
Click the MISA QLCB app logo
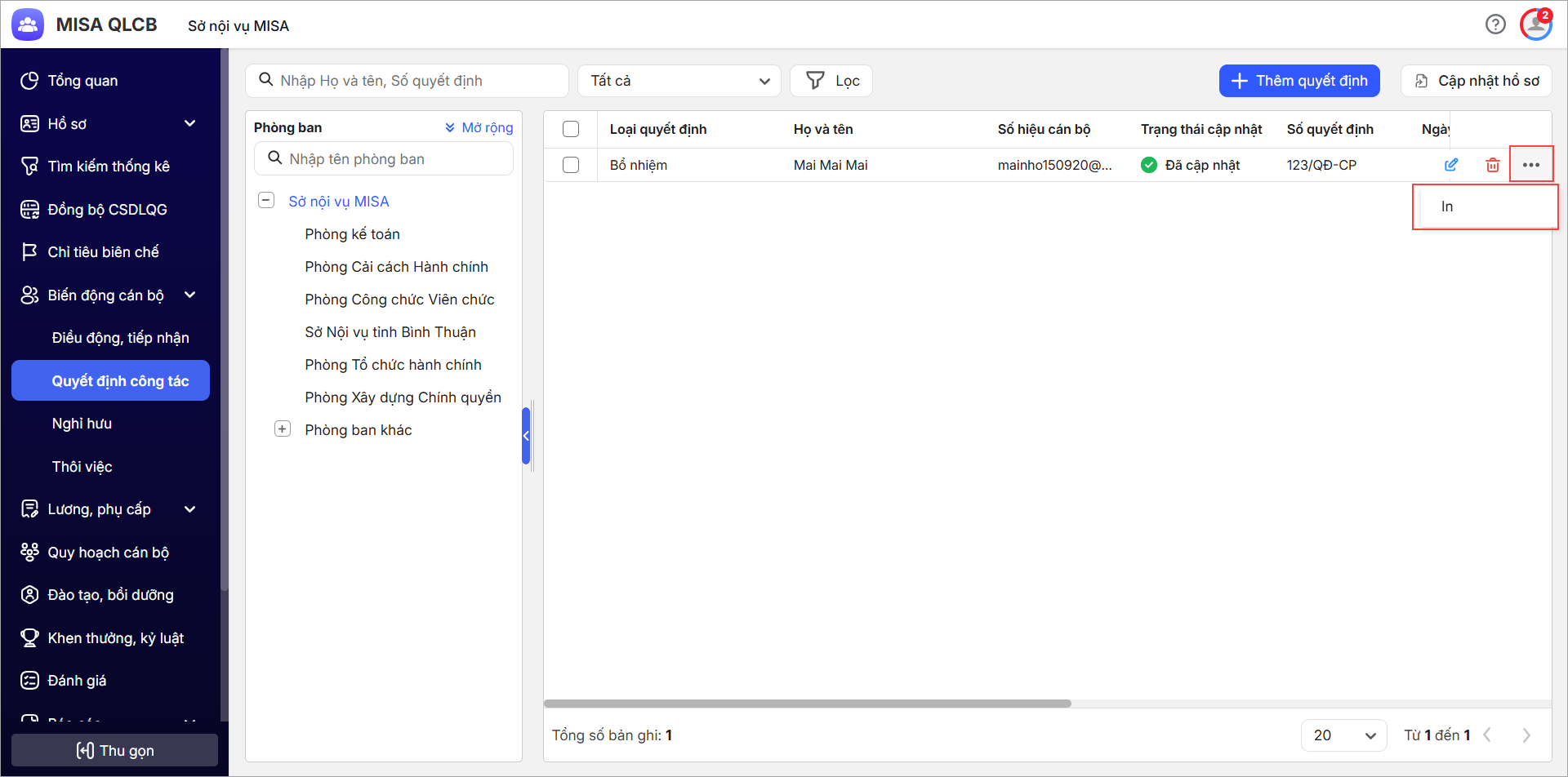pos(28,24)
